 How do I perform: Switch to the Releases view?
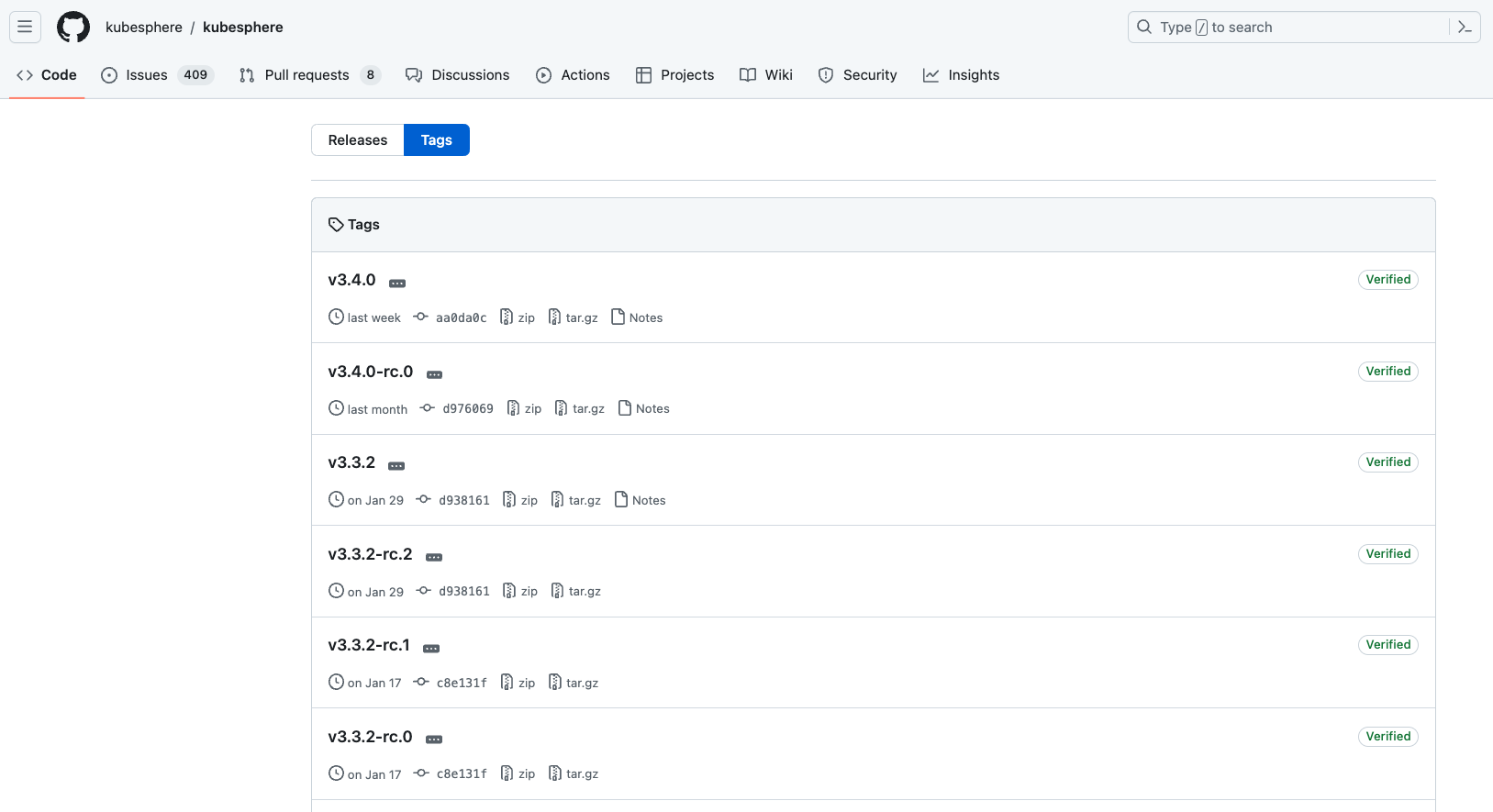(358, 140)
